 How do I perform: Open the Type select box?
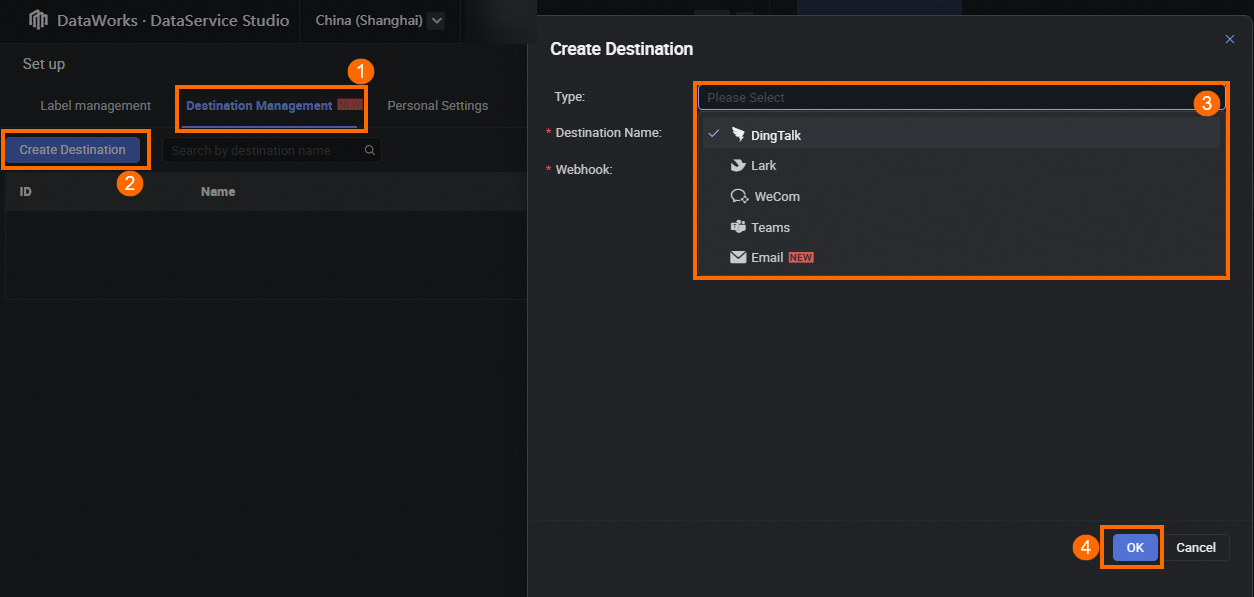tap(960, 97)
